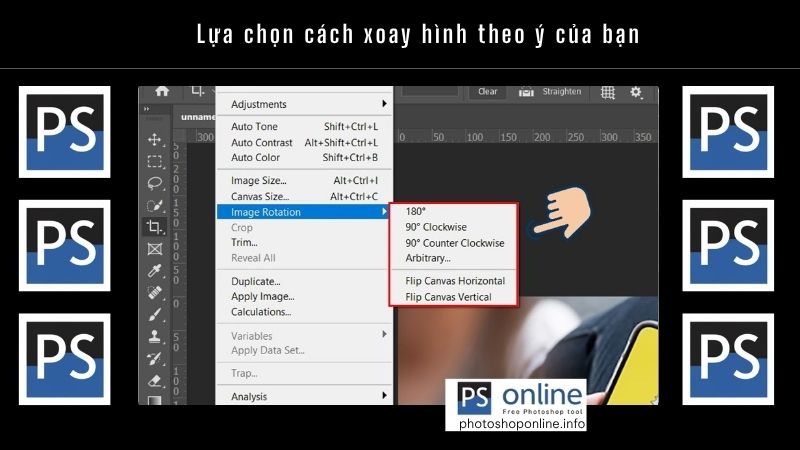The width and height of the screenshot is (800, 450).
Task: Select the Rectangular Marquee tool
Action: click(x=155, y=162)
